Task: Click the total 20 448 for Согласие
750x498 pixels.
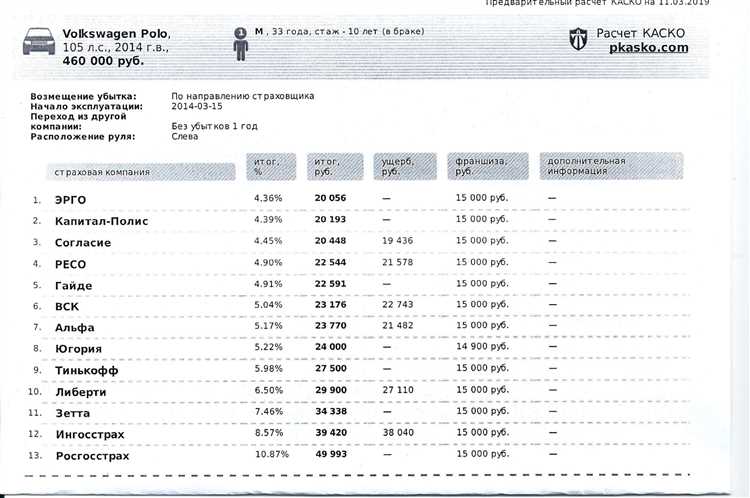Action: [x=331, y=241]
